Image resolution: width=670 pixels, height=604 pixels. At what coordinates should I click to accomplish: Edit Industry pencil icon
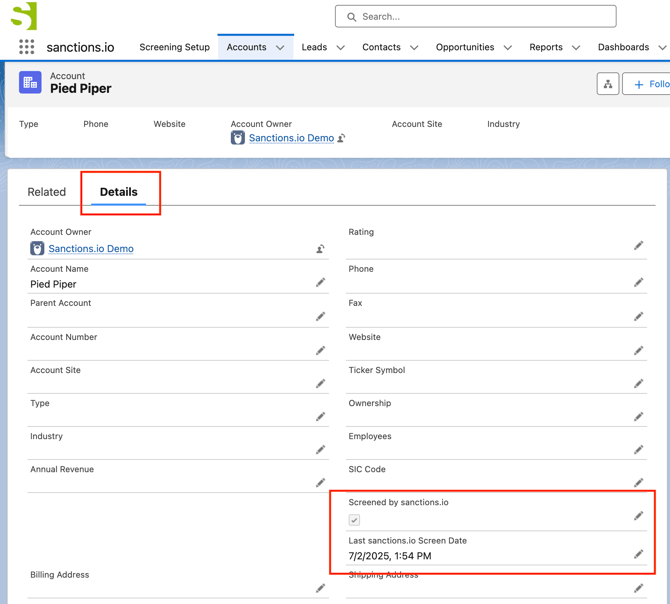coord(320,449)
